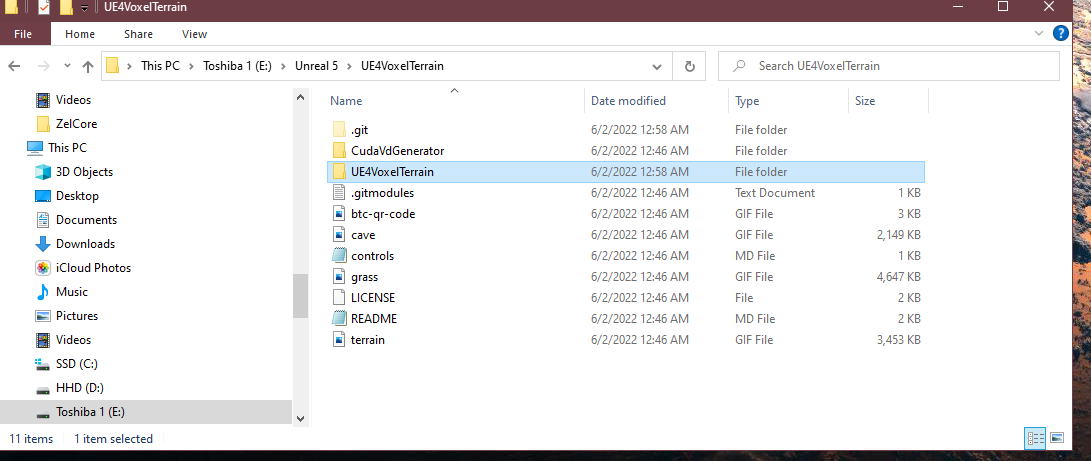Select the terrain GIF file icon

click(339, 340)
